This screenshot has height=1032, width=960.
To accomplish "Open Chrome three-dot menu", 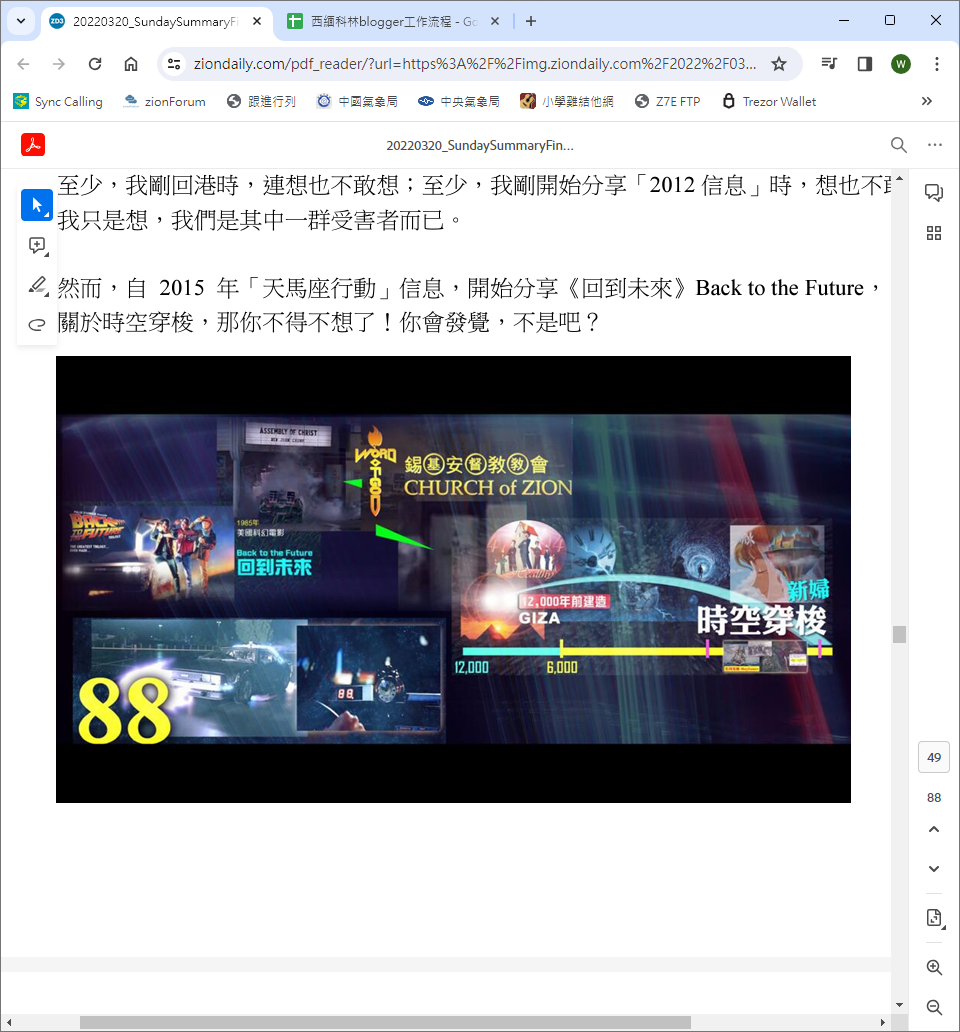I will coord(937,64).
